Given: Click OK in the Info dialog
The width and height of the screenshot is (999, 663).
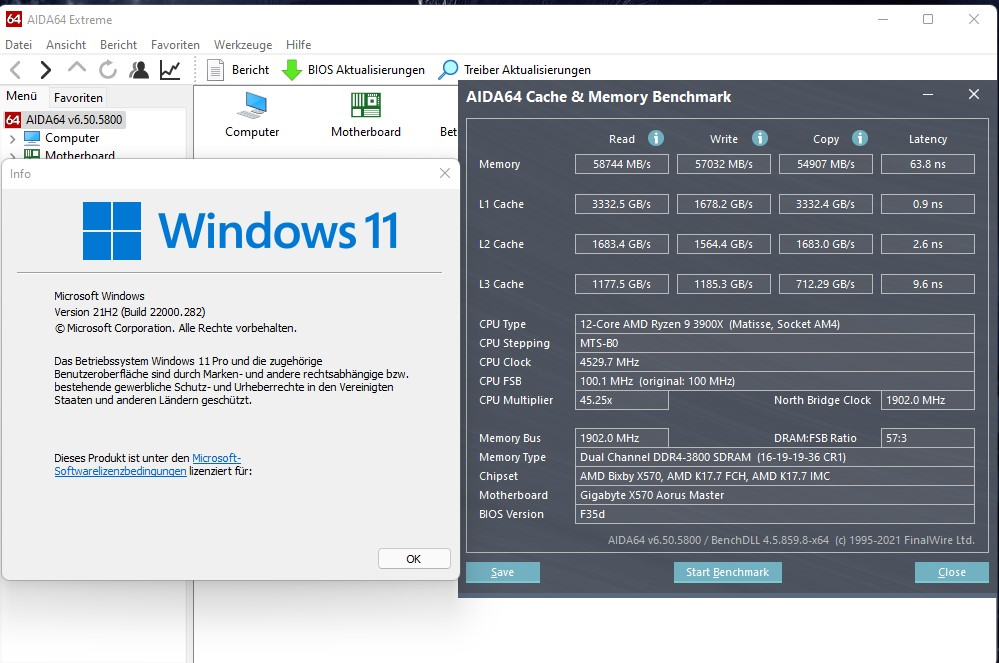Looking at the screenshot, I should click(x=414, y=559).
